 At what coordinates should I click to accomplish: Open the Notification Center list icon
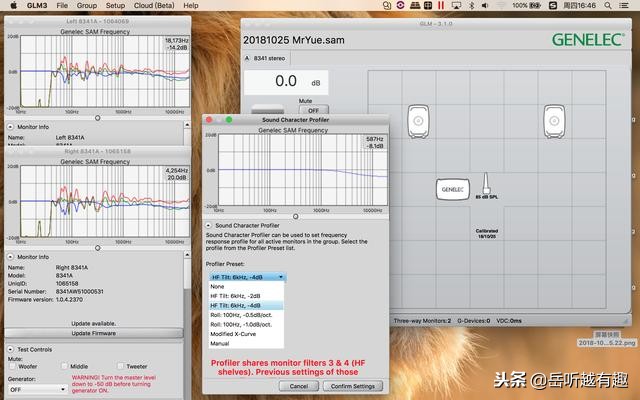point(624,5)
